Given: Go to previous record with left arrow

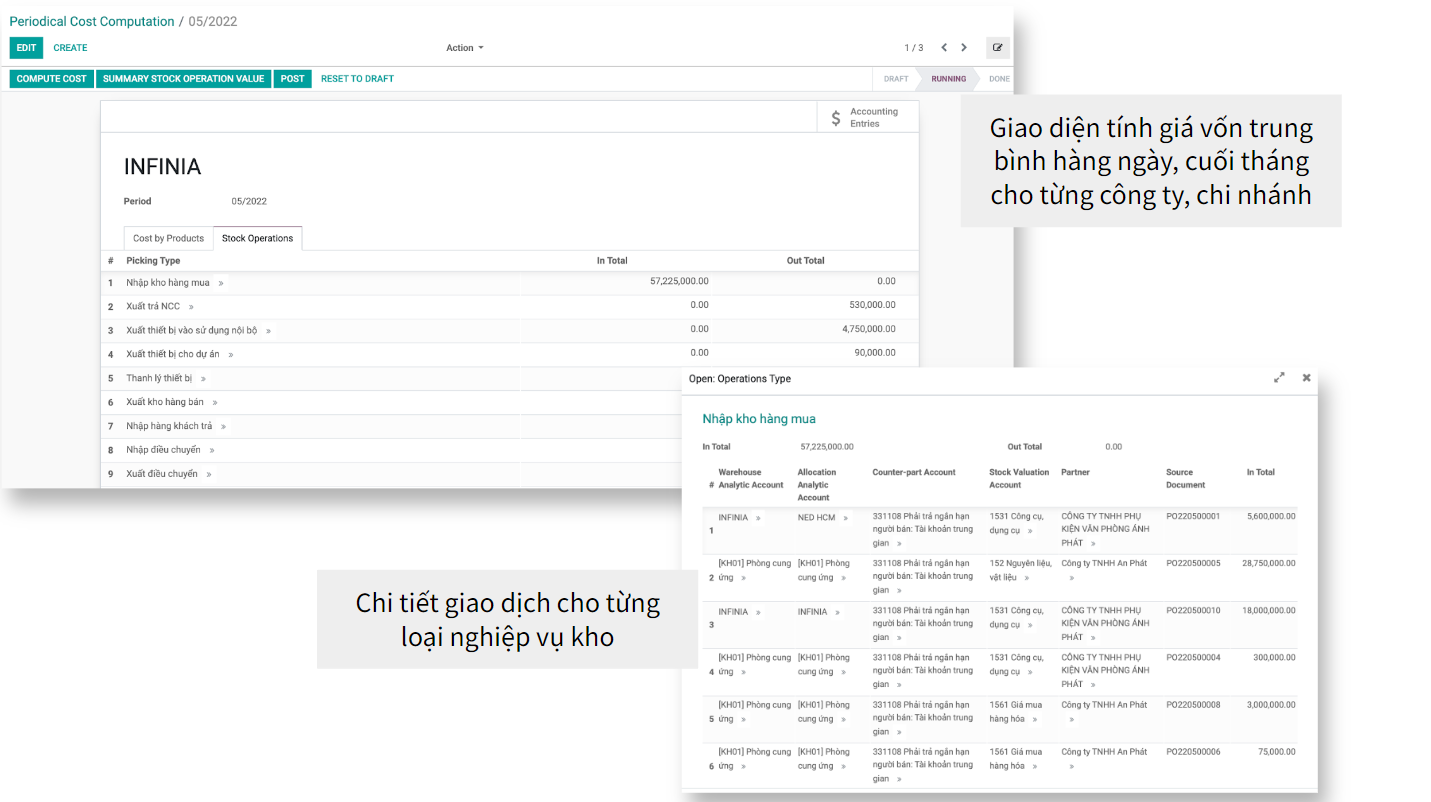Looking at the screenshot, I should pyautogui.click(x=944, y=48).
